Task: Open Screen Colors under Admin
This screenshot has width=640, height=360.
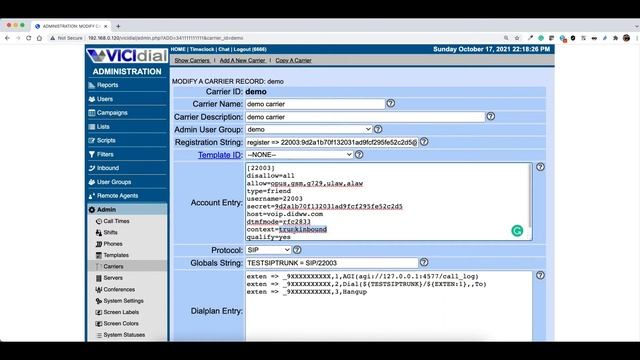Action: (121, 323)
